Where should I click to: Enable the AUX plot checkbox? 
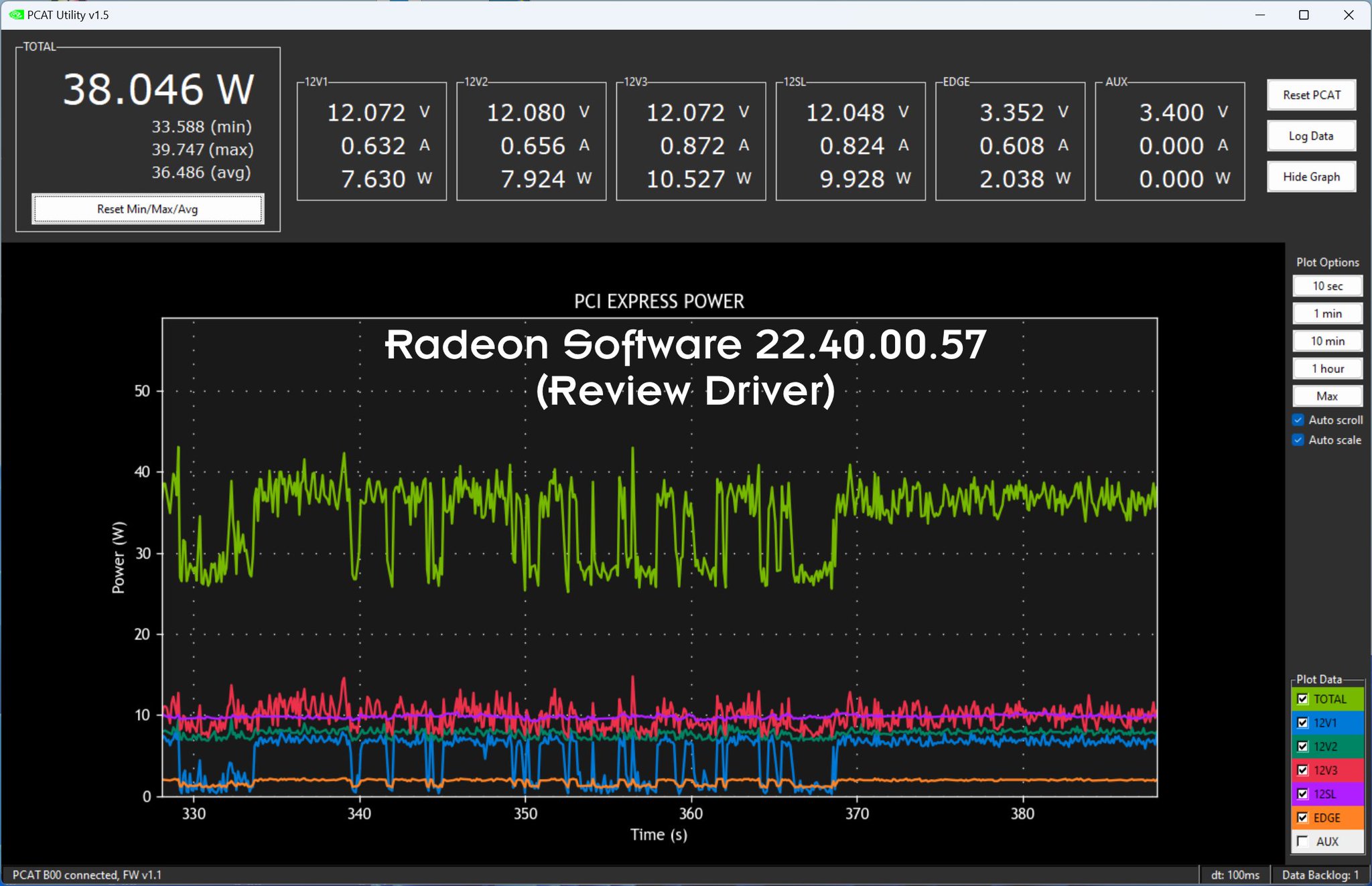1302,841
